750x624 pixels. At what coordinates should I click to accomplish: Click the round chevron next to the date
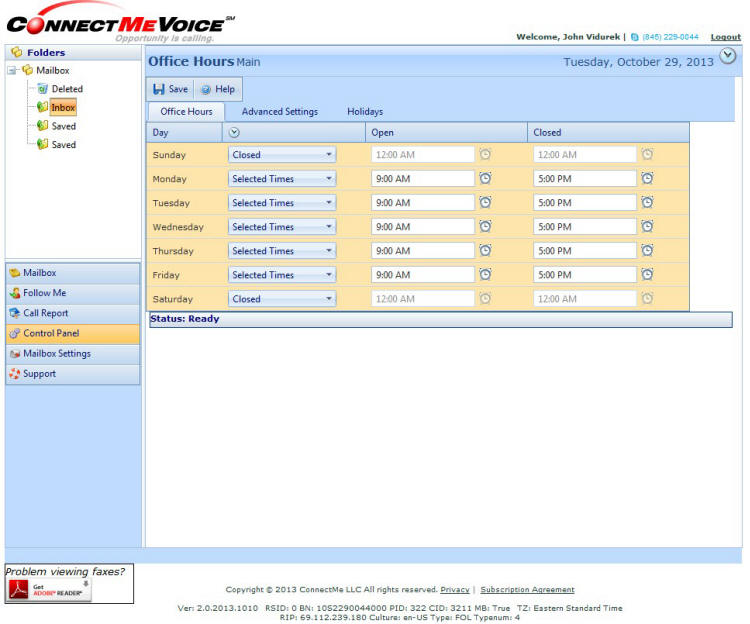point(728,56)
